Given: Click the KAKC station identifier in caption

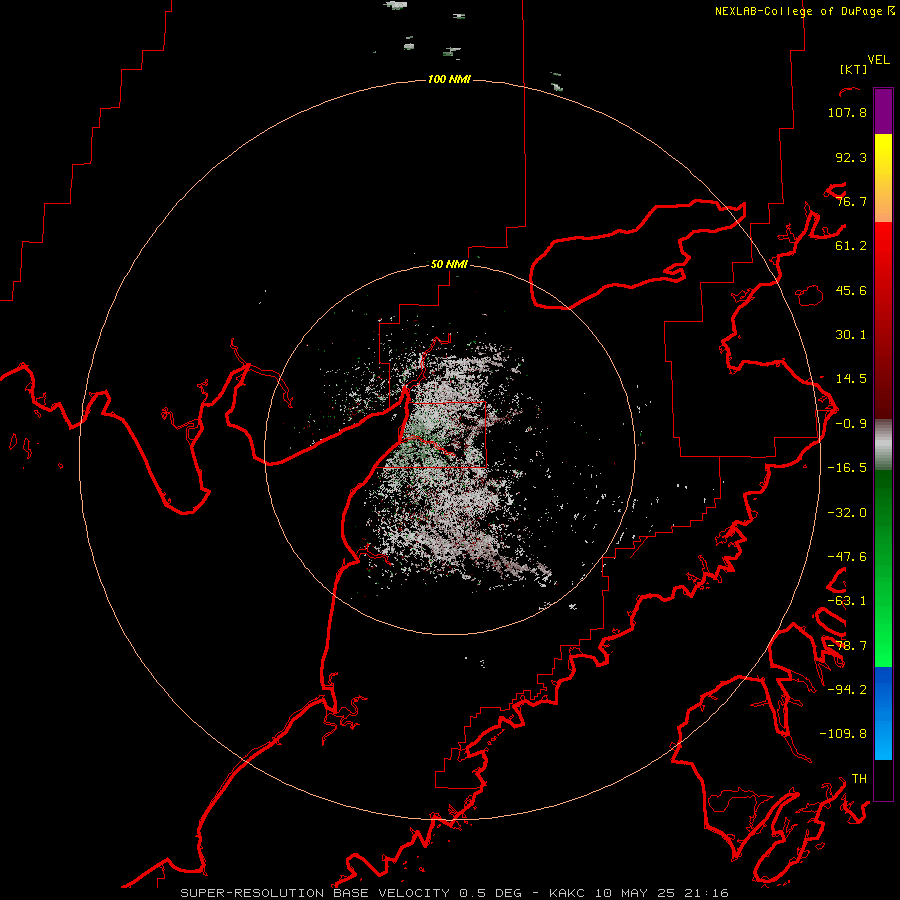Looking at the screenshot, I should tap(567, 893).
